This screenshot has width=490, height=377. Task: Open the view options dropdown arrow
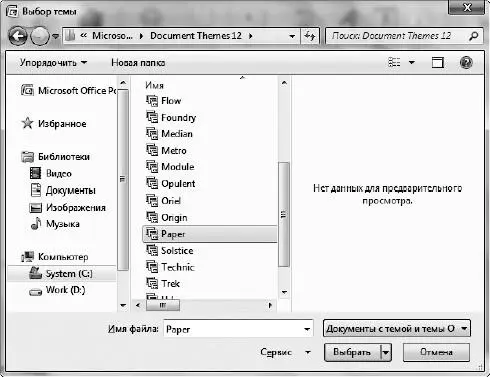(412, 62)
